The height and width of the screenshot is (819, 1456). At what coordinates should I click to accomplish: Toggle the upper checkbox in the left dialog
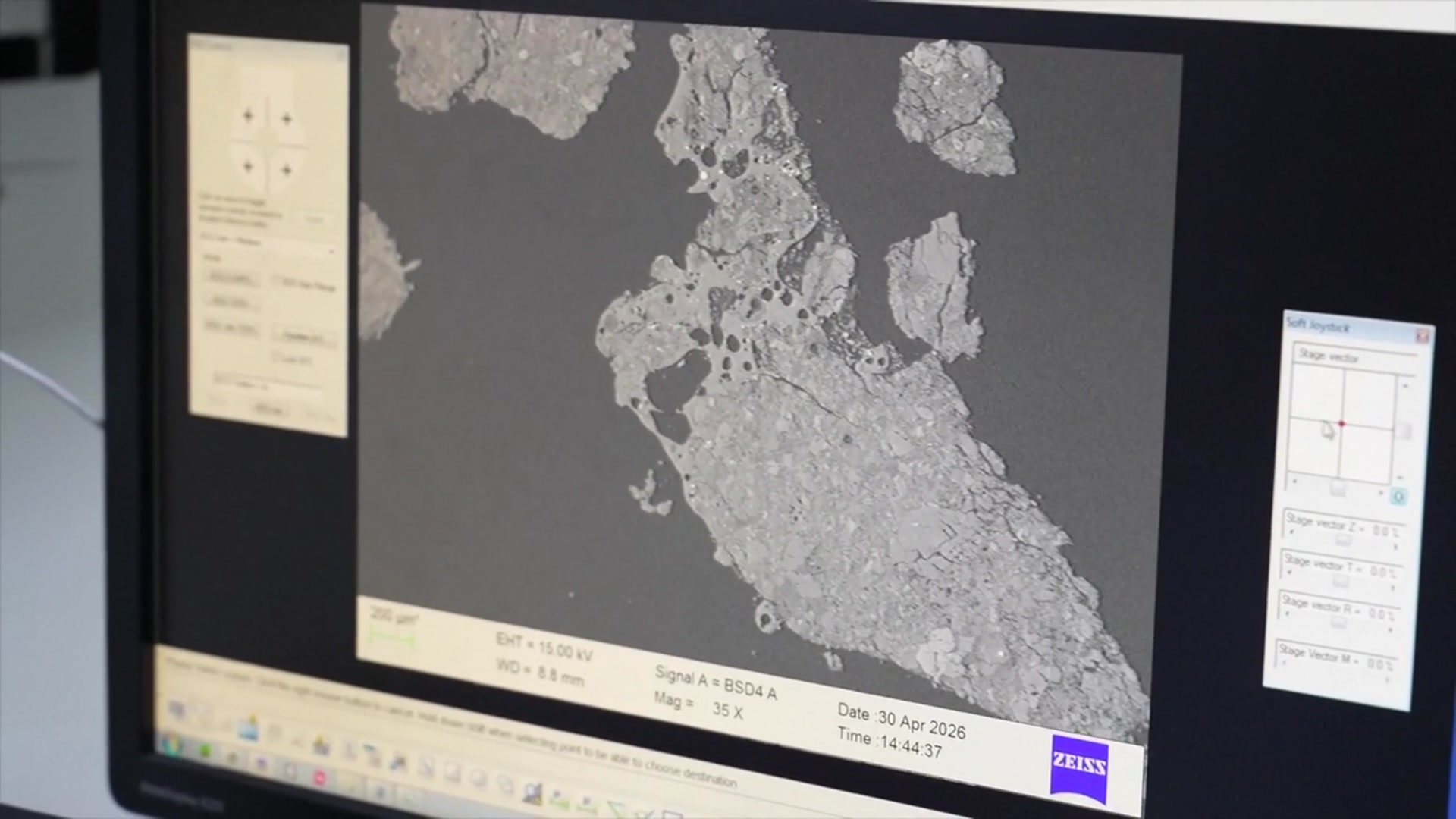tap(277, 281)
